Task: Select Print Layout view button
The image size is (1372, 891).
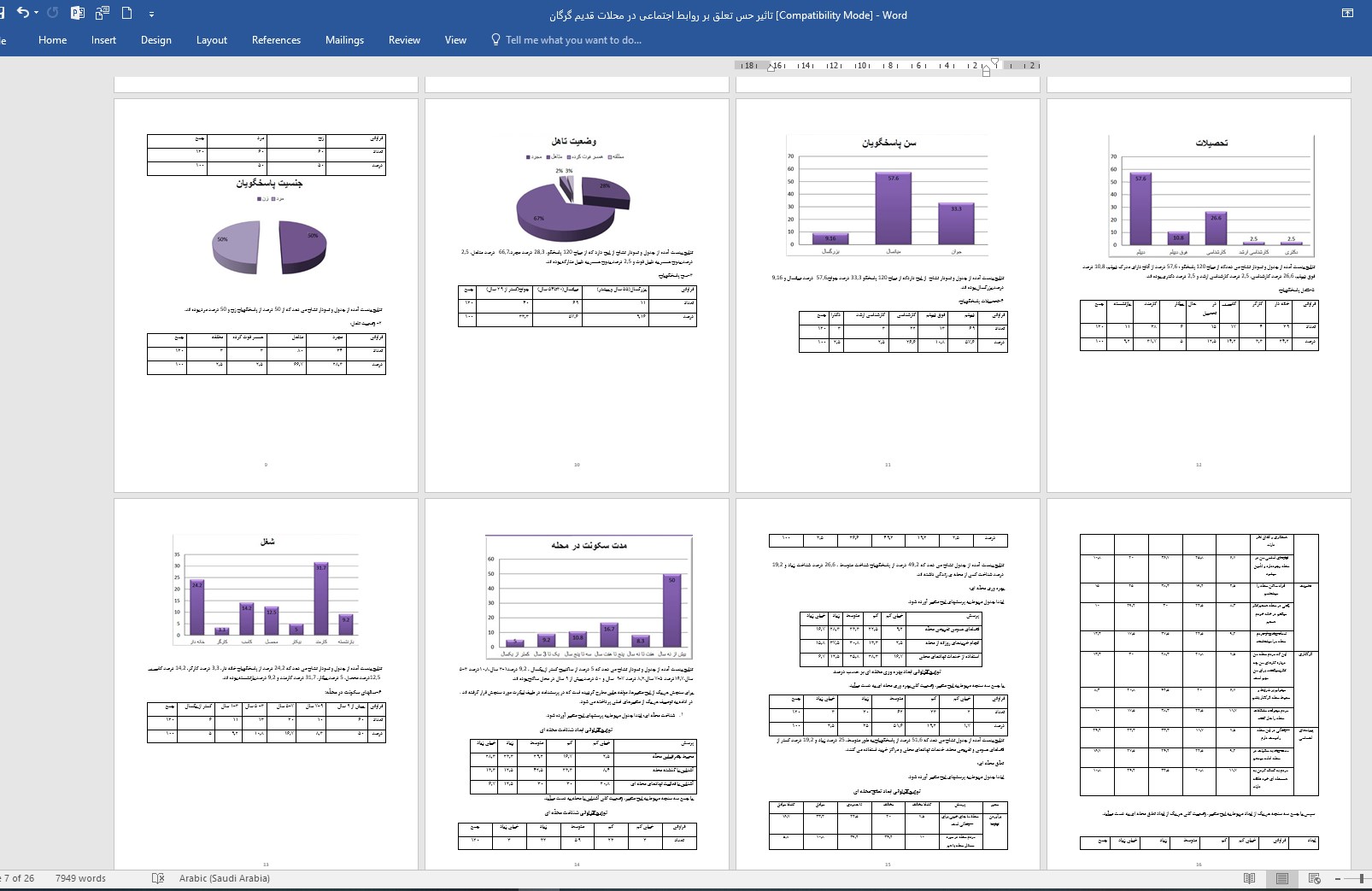Action: (1282, 878)
